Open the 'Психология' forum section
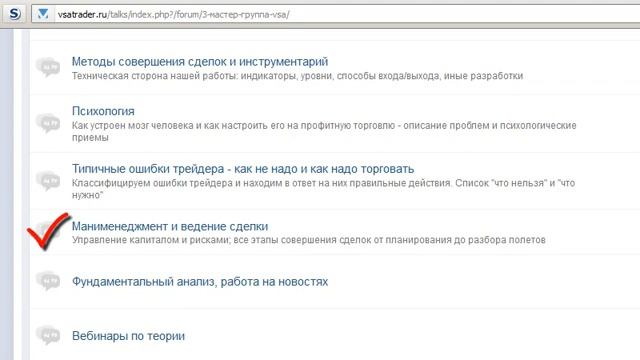The height and width of the screenshot is (360, 640). 103,111
